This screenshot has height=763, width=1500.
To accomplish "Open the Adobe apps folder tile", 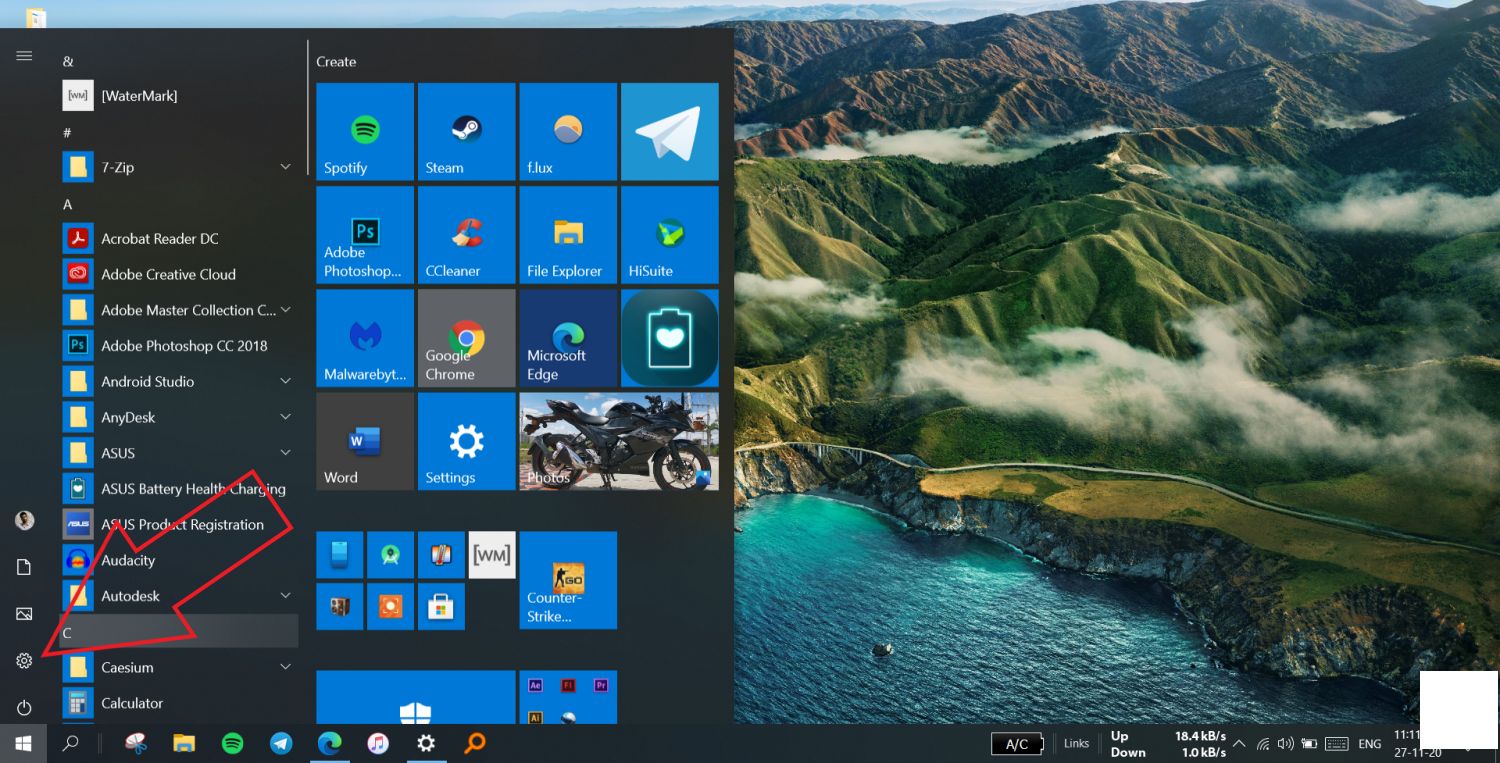I will point(568,697).
